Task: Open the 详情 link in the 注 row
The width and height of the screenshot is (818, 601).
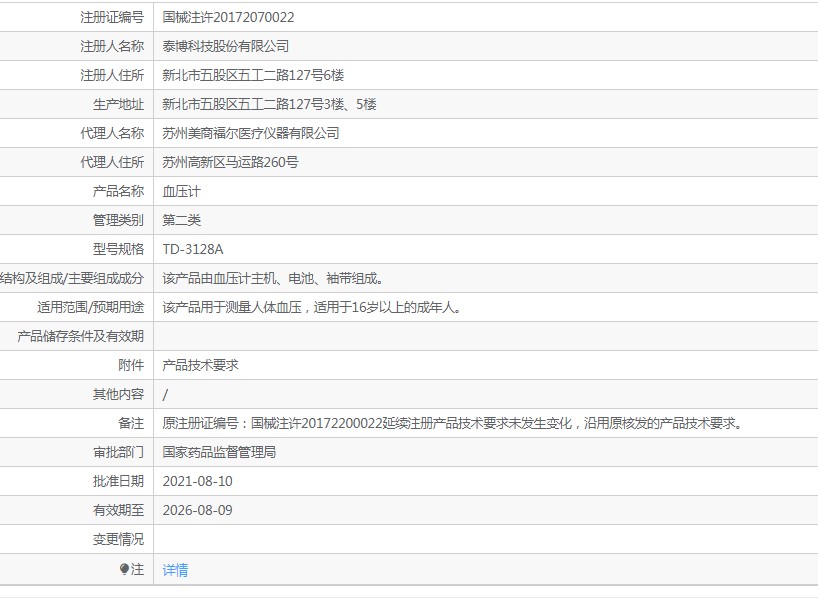Action: coord(175,570)
